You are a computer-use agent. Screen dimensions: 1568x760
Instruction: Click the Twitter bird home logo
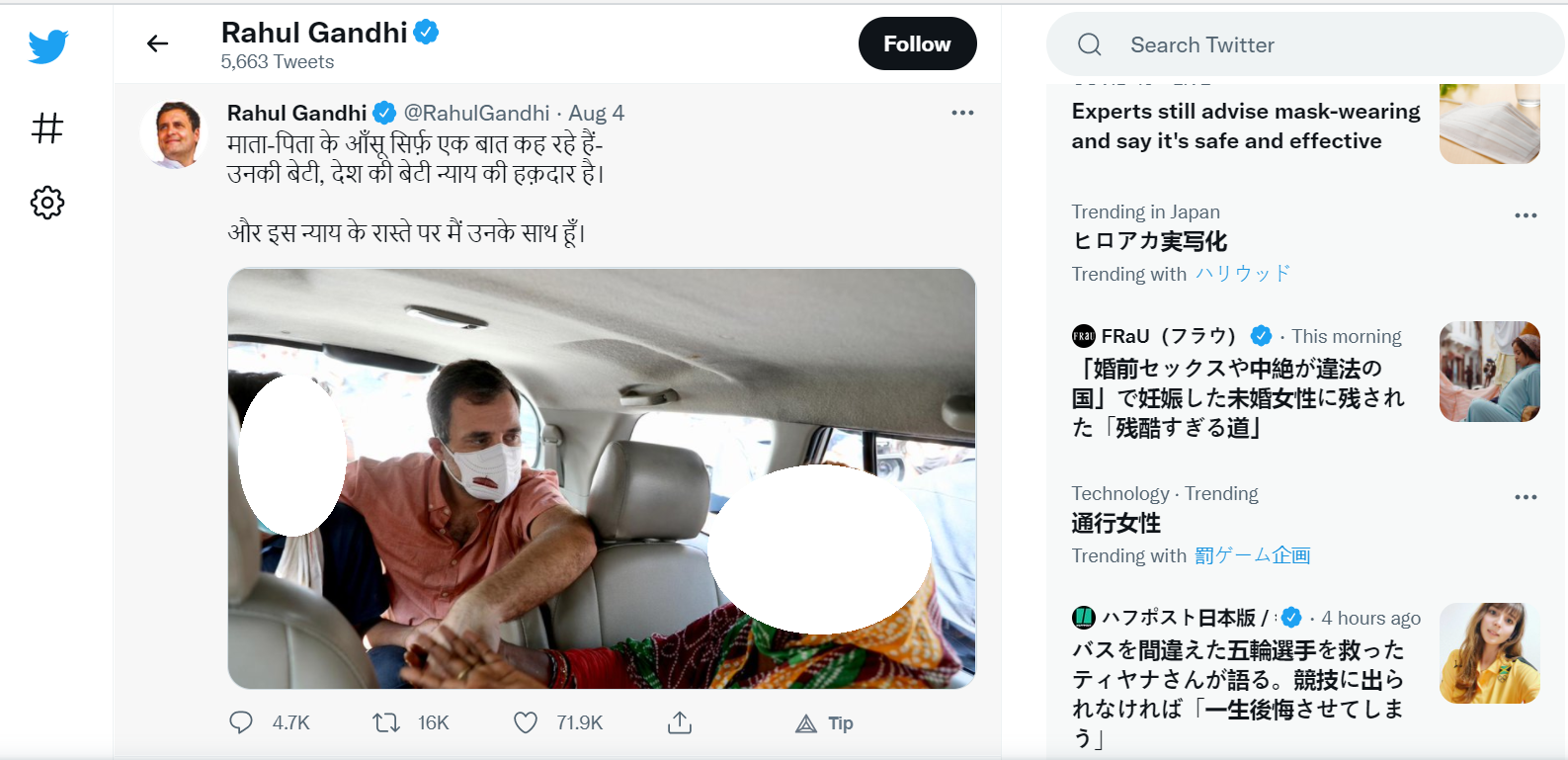click(x=47, y=46)
